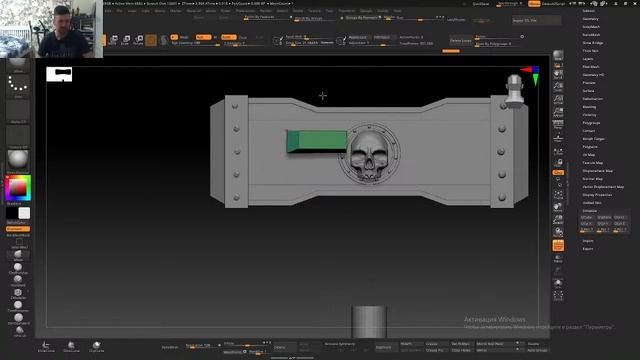Pick a hue in the color picker square

pos(18,188)
